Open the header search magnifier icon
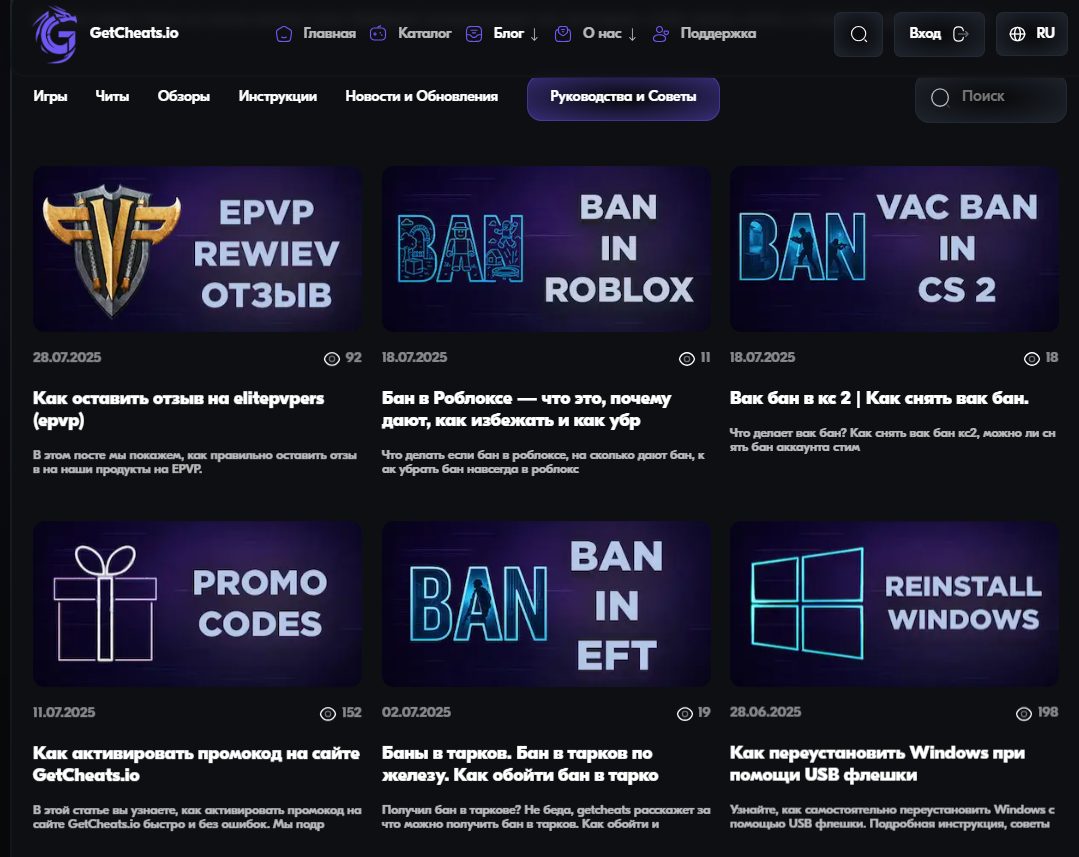 click(858, 34)
